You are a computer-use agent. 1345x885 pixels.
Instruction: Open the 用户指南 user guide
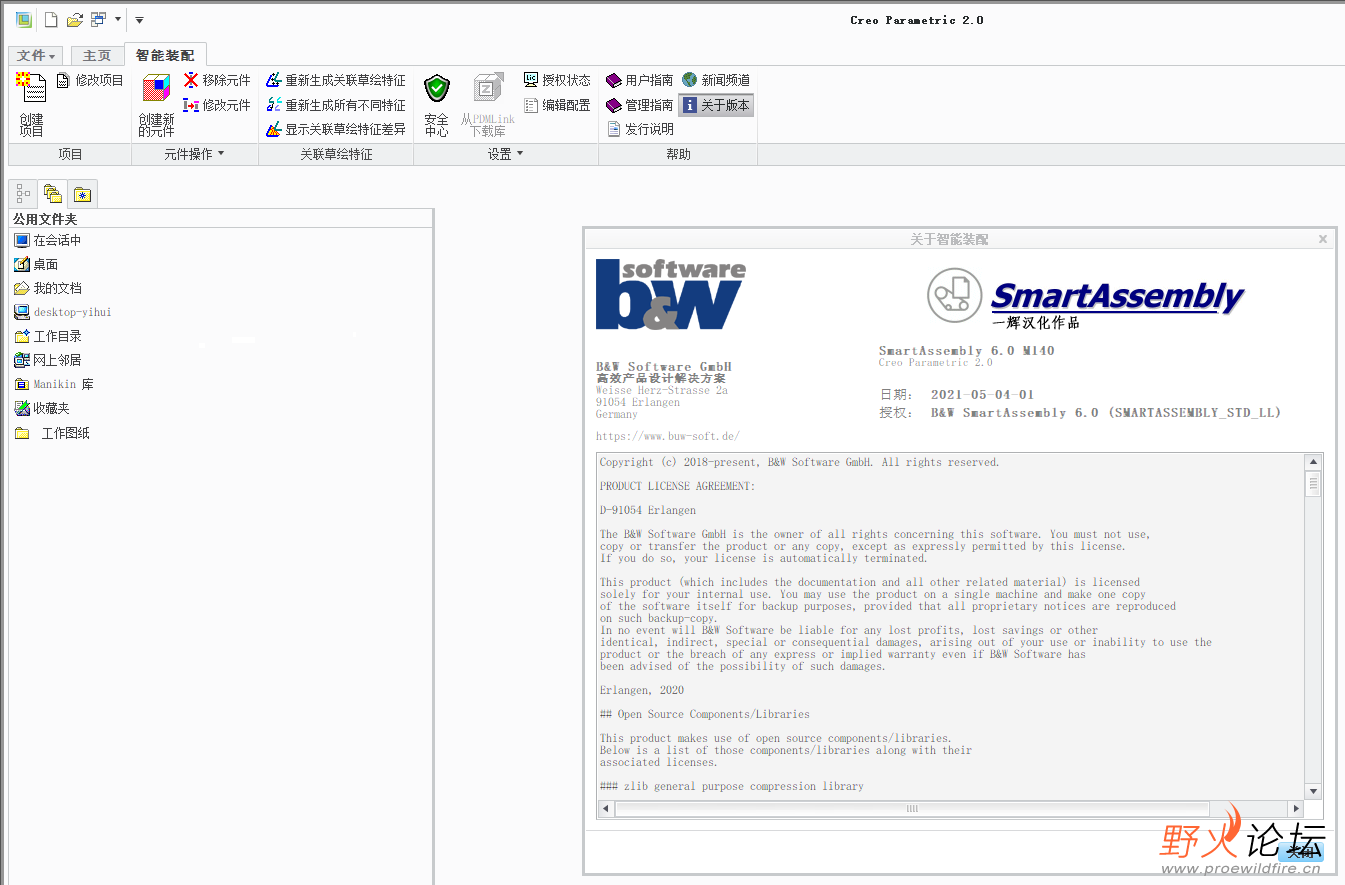coord(640,80)
